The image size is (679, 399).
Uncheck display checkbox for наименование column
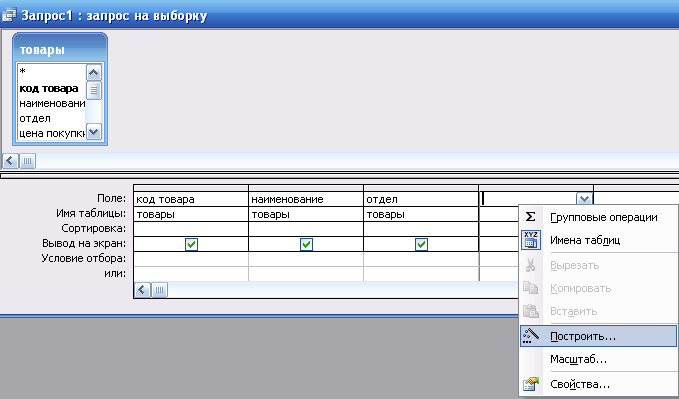pos(306,244)
